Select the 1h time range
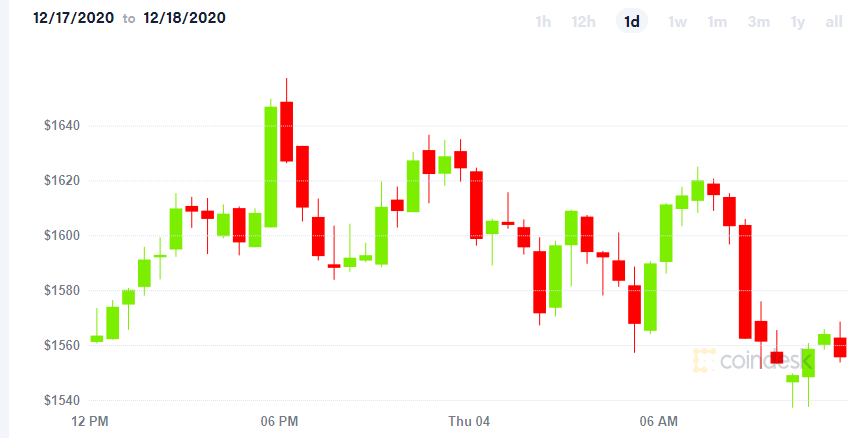 click(543, 22)
